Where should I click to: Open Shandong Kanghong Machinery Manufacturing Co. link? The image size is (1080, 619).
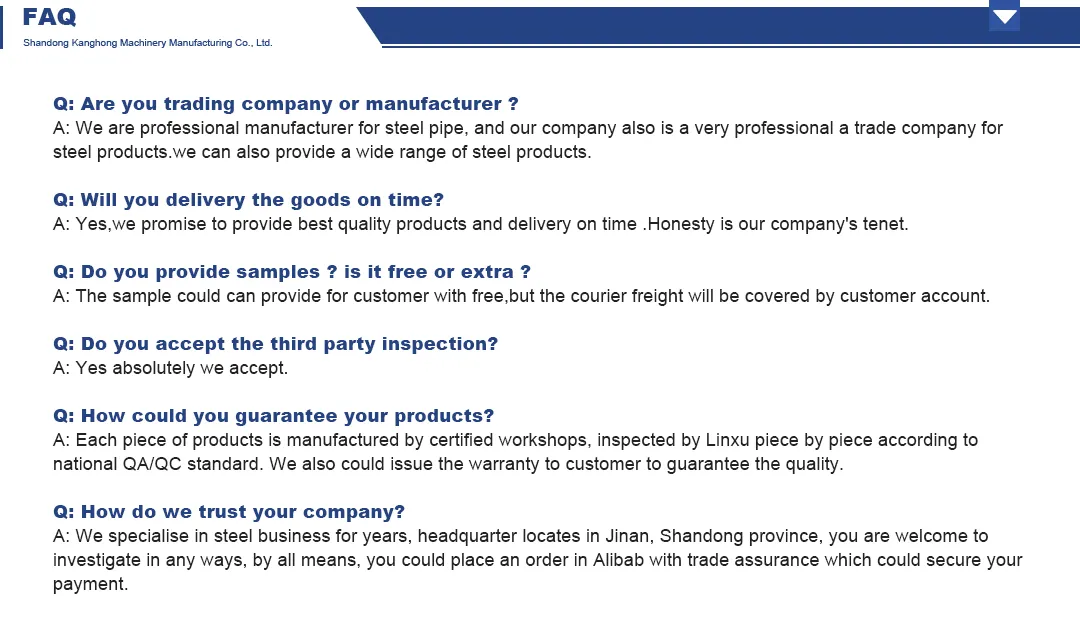pyautogui.click(x=147, y=43)
